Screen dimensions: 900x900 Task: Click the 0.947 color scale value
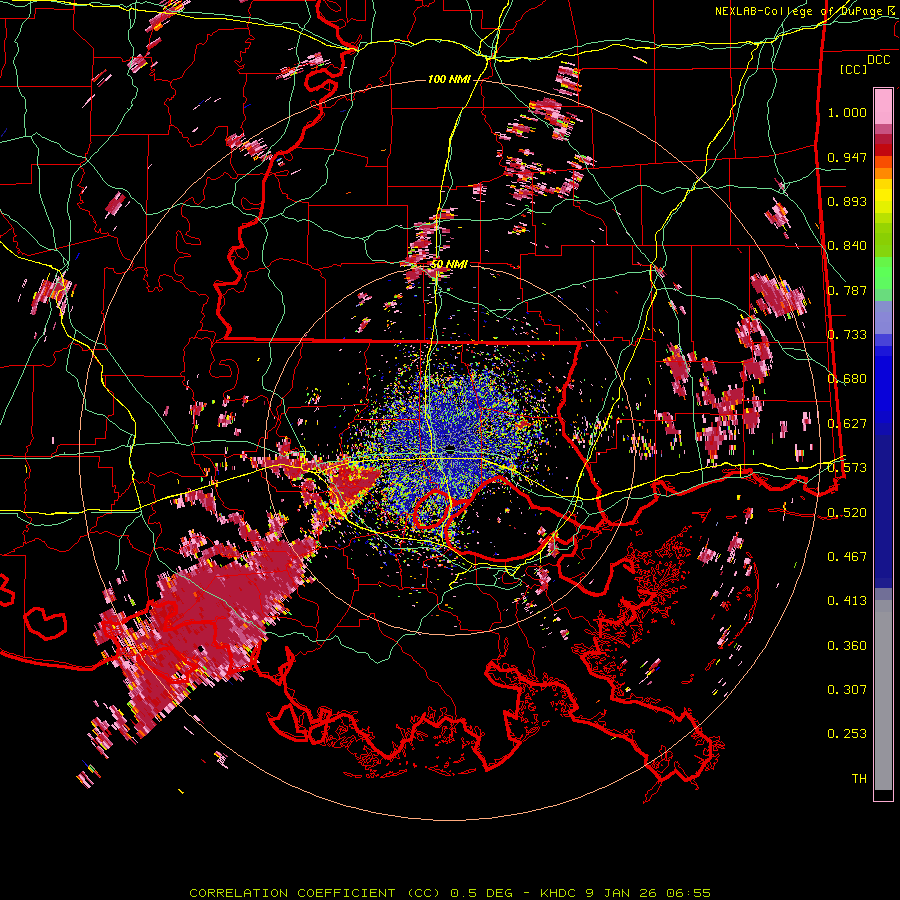point(847,157)
